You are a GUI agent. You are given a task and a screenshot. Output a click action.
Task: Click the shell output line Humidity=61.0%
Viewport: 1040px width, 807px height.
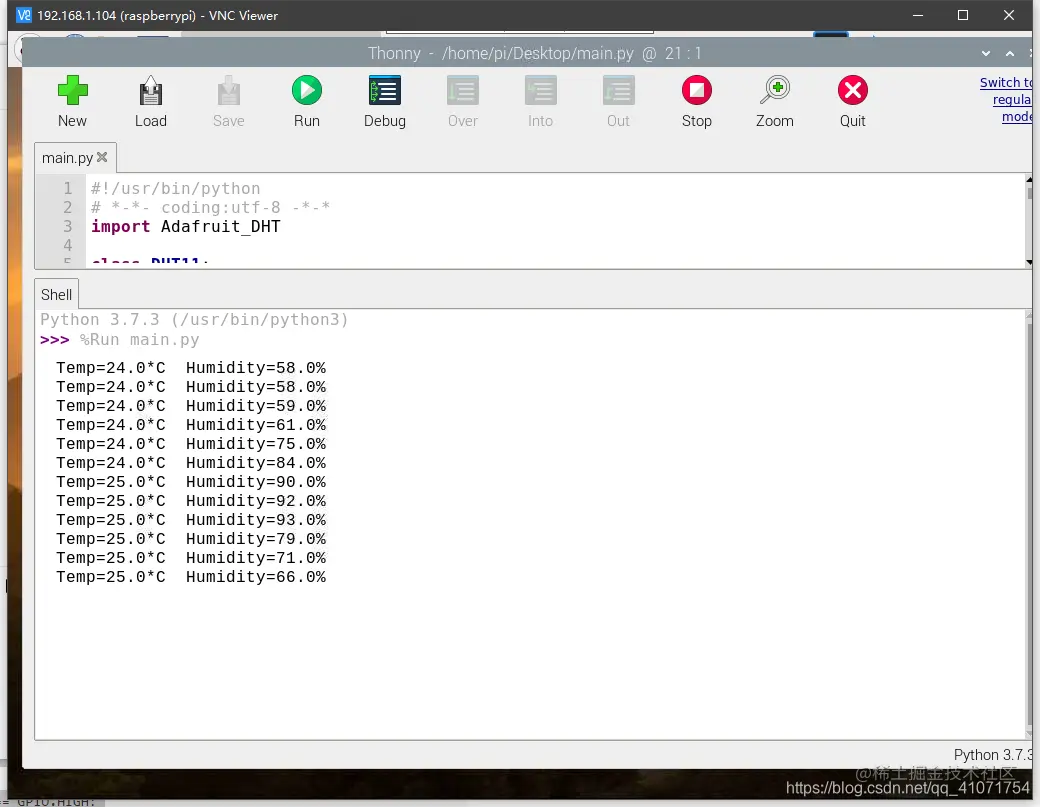[191, 425]
